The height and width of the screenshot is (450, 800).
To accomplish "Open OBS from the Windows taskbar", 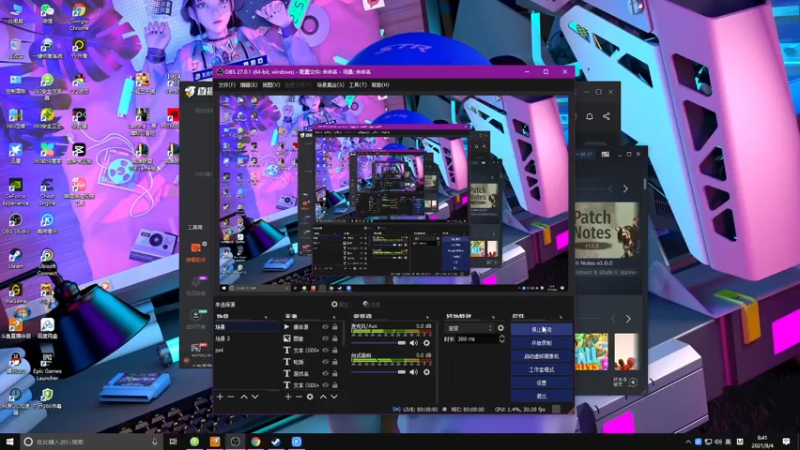I will [x=235, y=441].
